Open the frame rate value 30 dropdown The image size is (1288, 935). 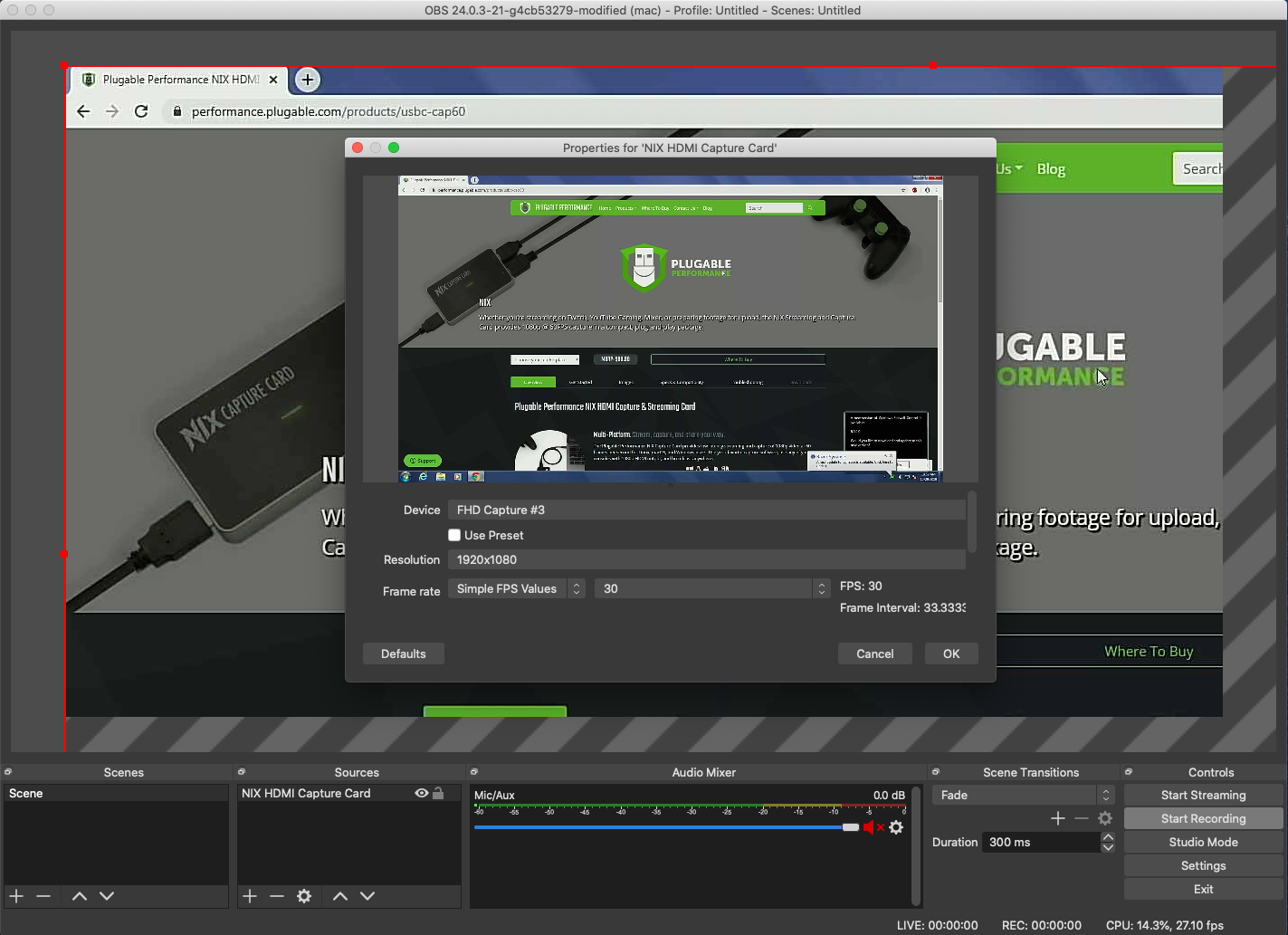[712, 588]
